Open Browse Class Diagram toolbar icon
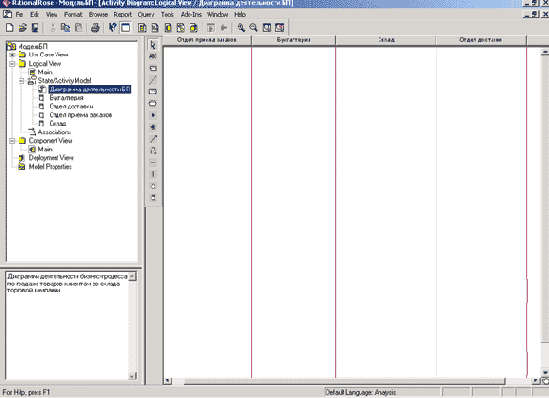 (142, 28)
